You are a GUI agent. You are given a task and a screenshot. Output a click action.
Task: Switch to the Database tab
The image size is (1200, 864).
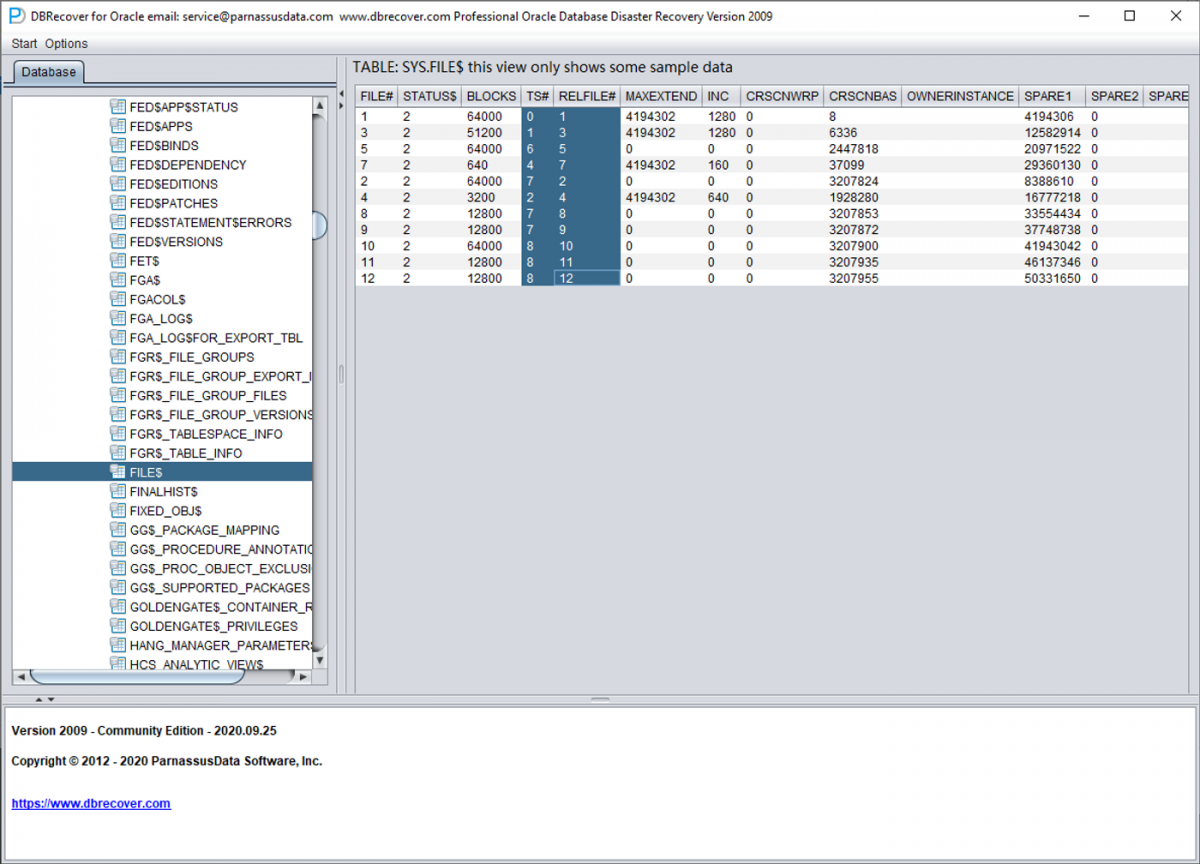[x=48, y=72]
